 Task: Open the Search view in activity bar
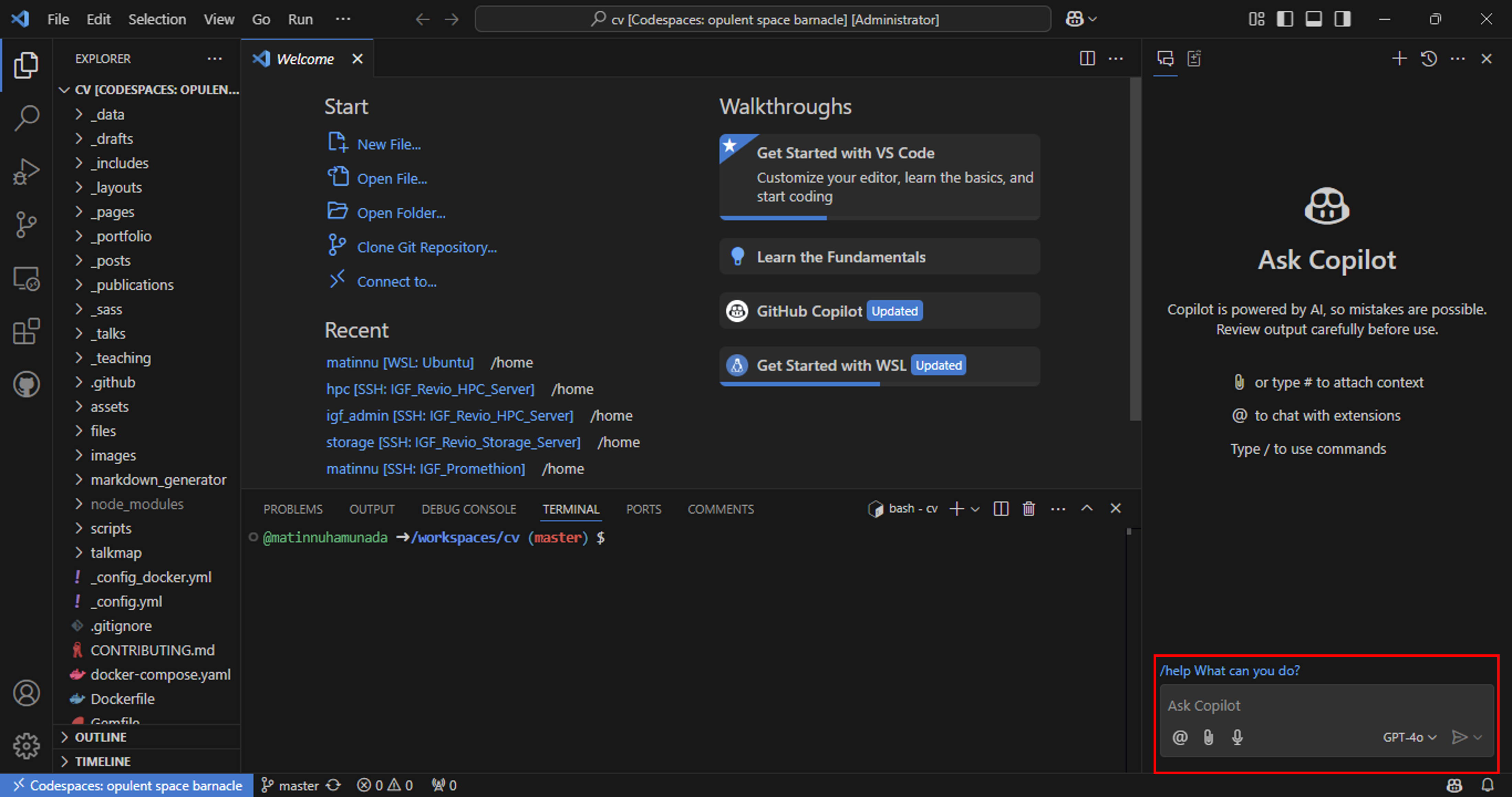coord(26,118)
